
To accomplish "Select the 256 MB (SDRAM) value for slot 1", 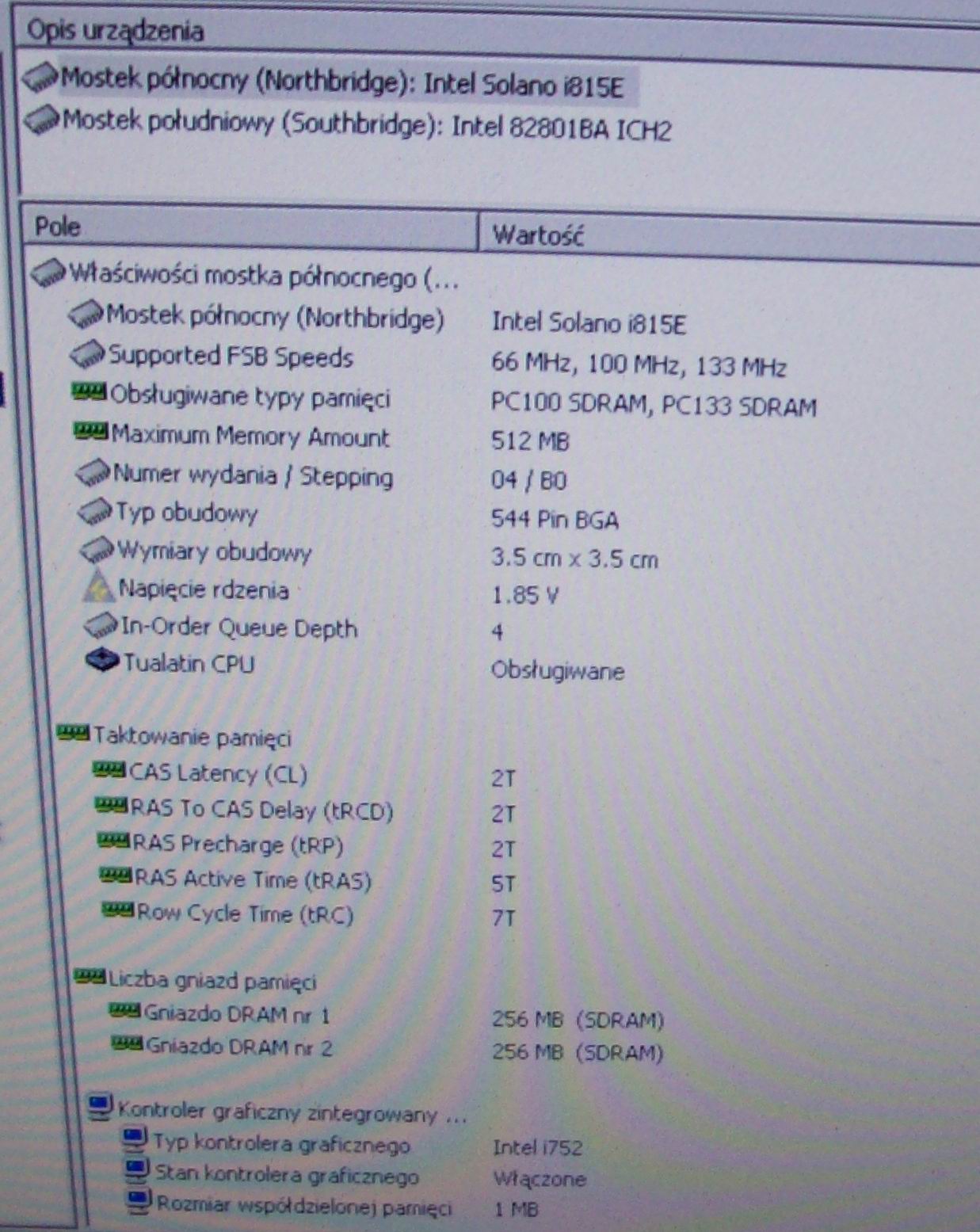I will click(578, 1019).
